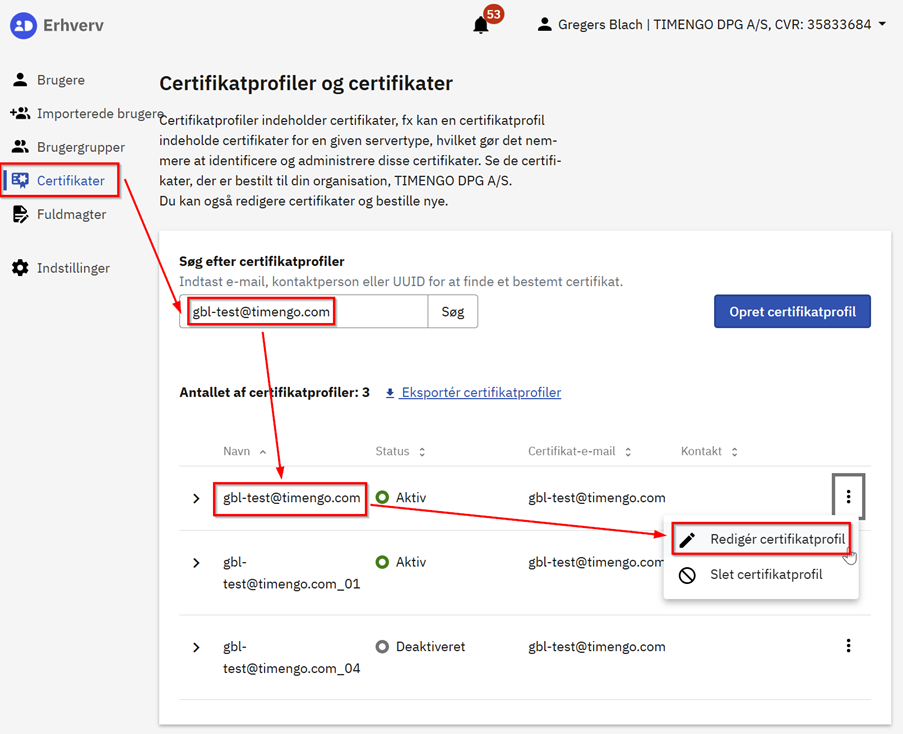The image size is (903, 734).
Task: Click the Erhverv logo icon
Action: click(x=23, y=25)
